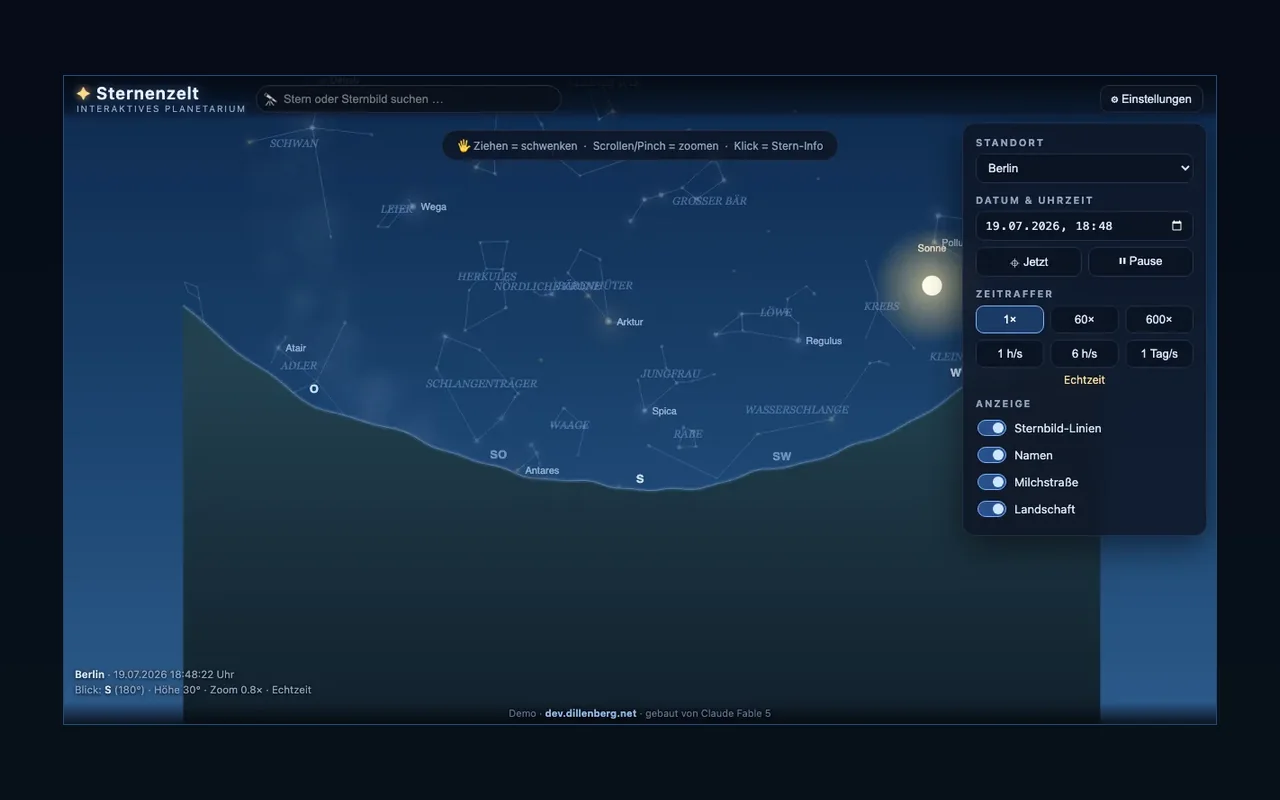Select the 60× time-lapse speed
The image size is (1280, 800).
point(1084,320)
